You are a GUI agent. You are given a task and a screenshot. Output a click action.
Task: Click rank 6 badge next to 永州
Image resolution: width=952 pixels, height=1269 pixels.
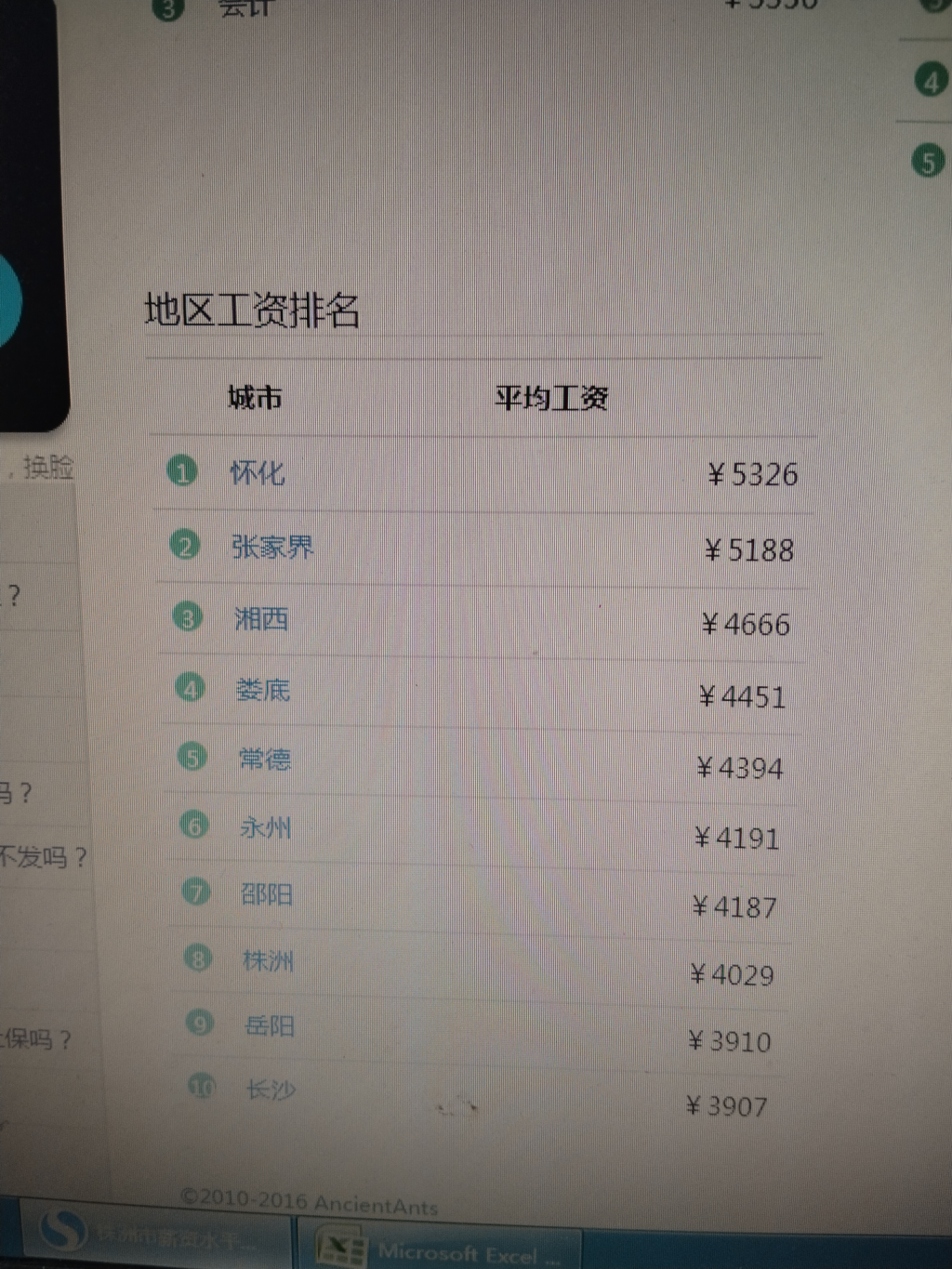(194, 826)
